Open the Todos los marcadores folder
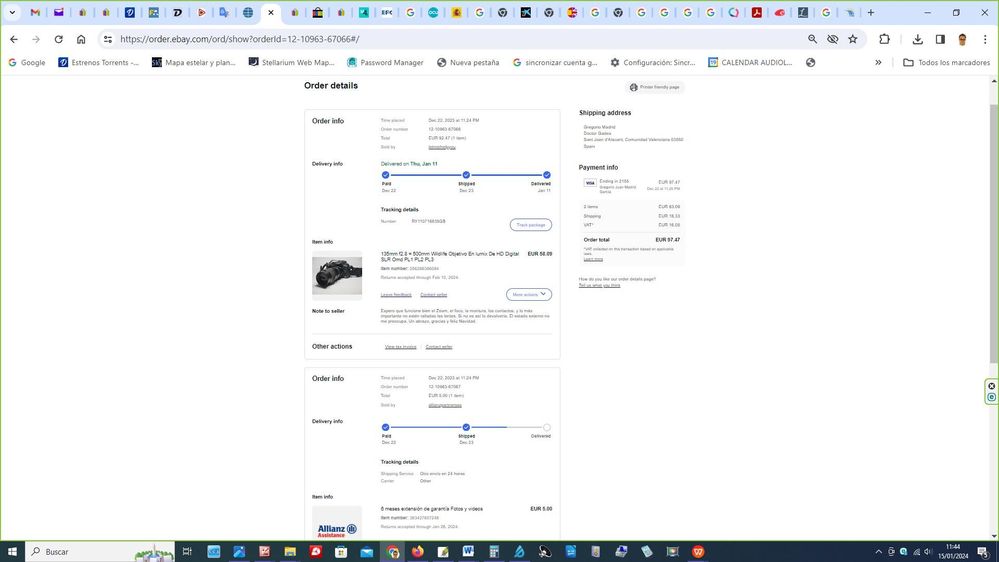This screenshot has height=562, width=999. pyautogui.click(x=946, y=62)
